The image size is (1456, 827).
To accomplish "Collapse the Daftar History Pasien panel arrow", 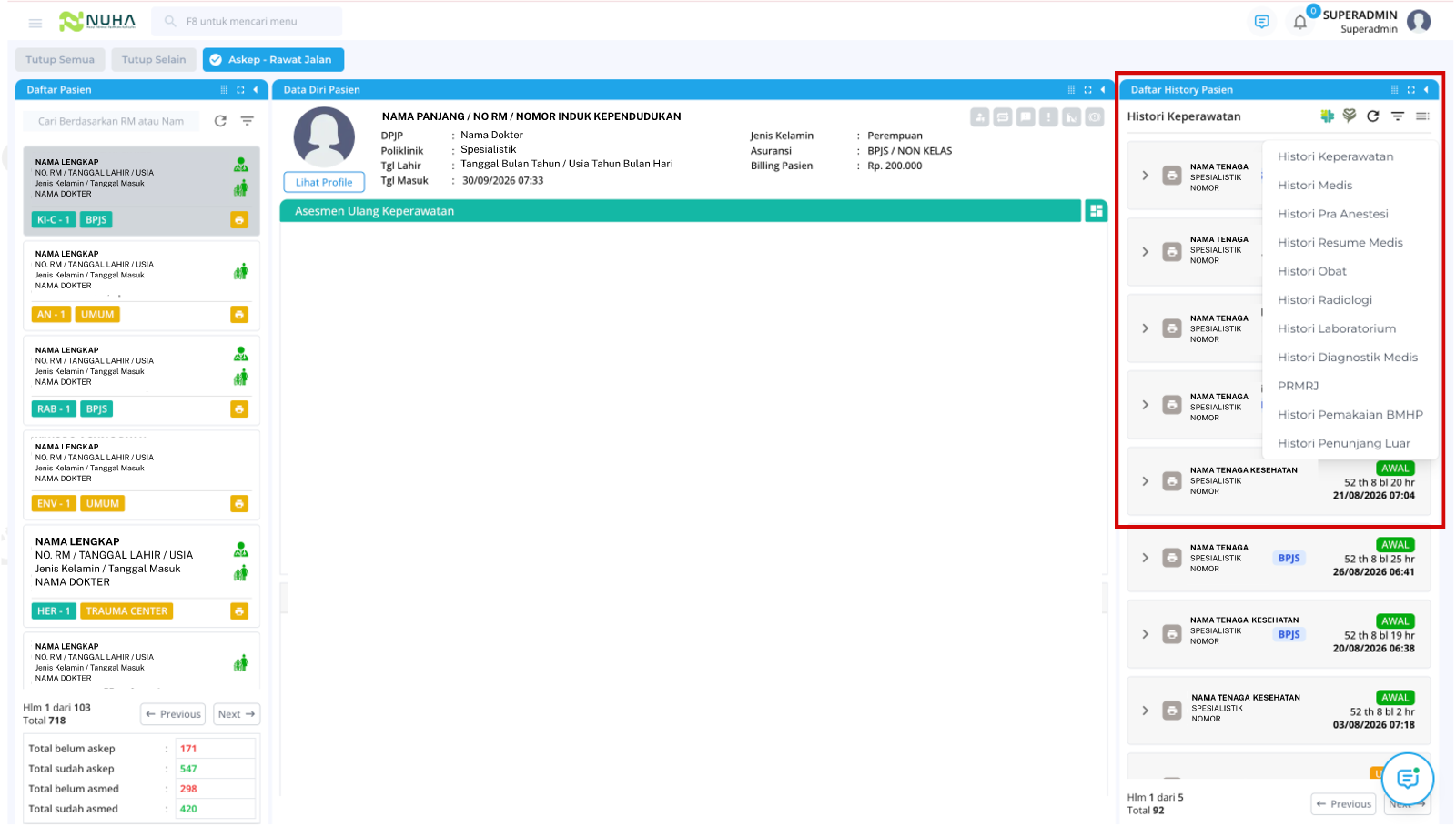I will [x=1426, y=89].
